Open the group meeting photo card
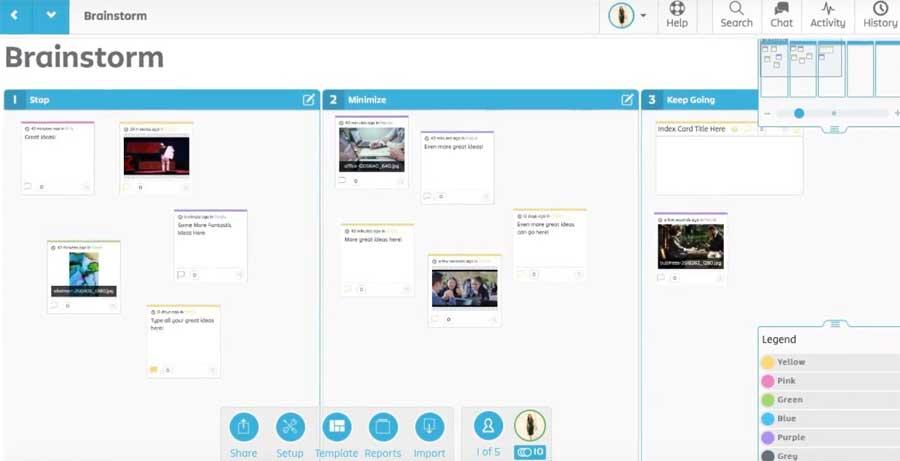900x461 pixels. 465,288
